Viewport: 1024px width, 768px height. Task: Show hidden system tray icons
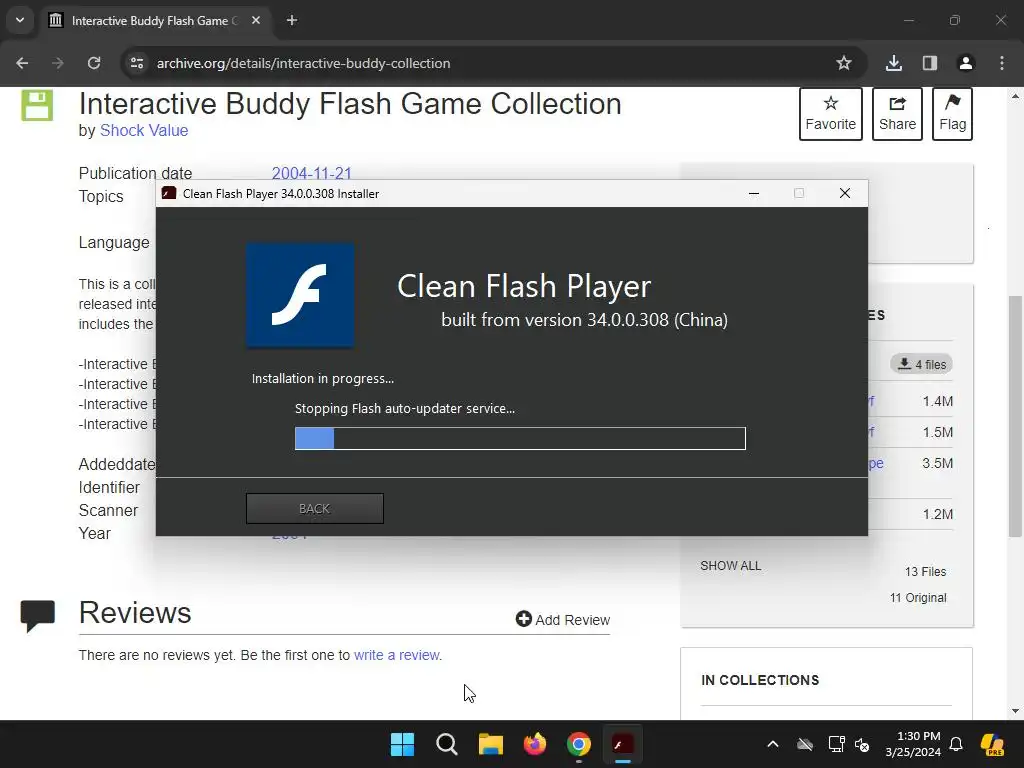pyautogui.click(x=773, y=744)
